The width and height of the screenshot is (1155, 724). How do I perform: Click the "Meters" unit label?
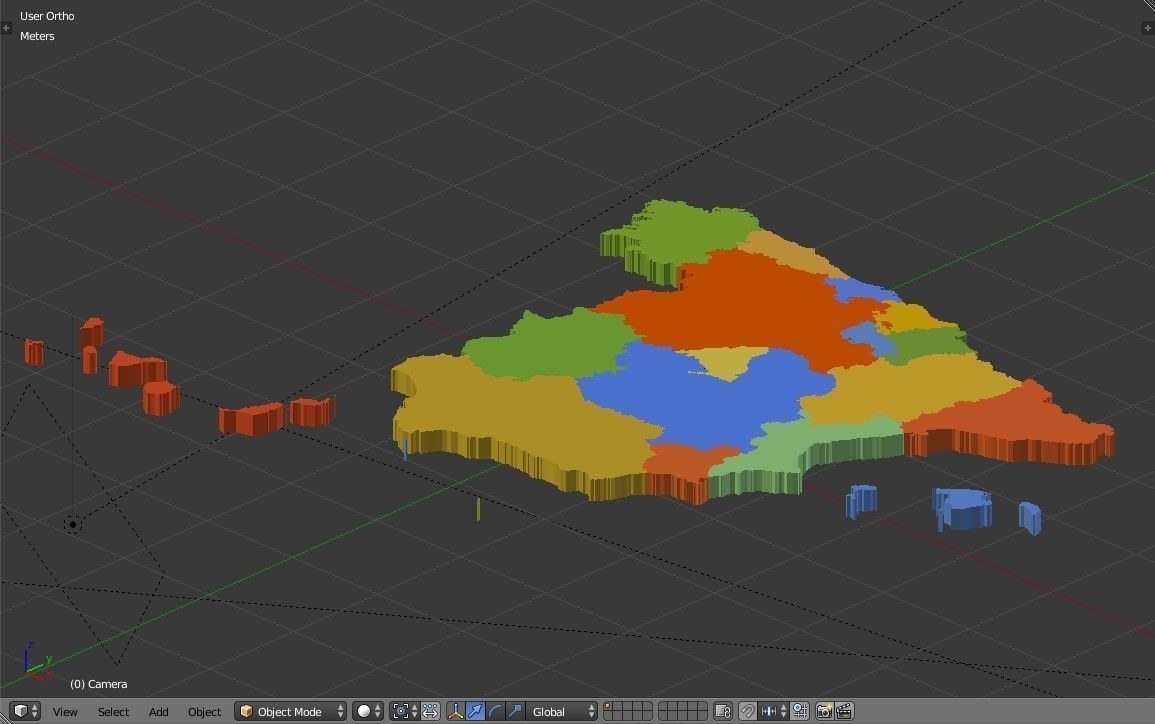coord(37,36)
